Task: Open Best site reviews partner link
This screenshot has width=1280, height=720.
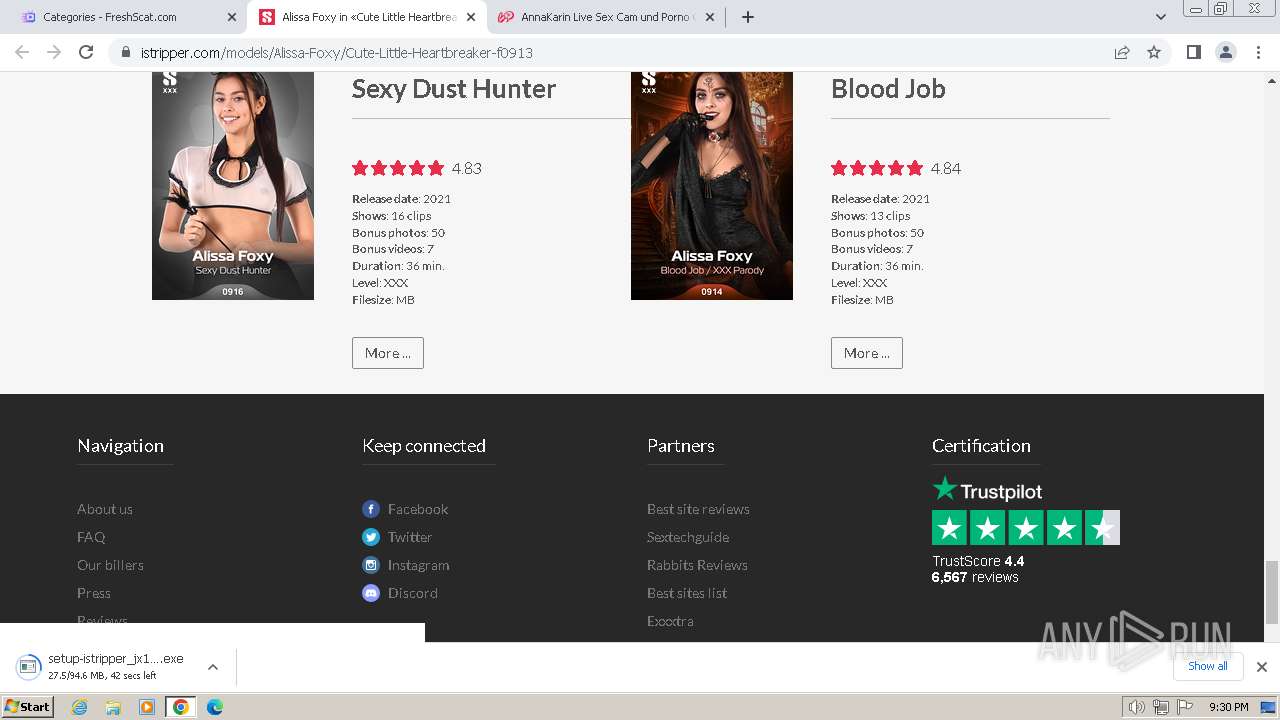Action: (698, 509)
